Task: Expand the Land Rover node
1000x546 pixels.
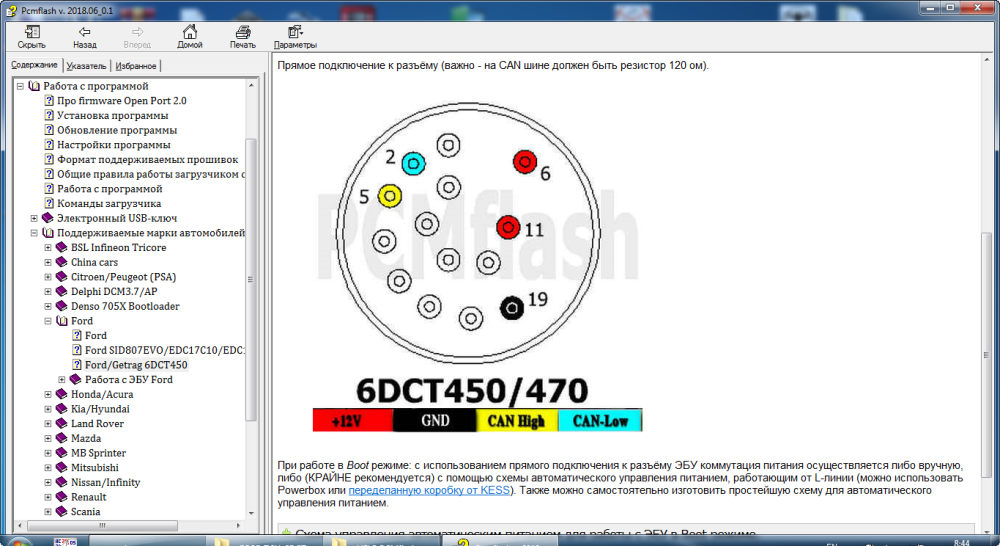Action: click(48, 424)
